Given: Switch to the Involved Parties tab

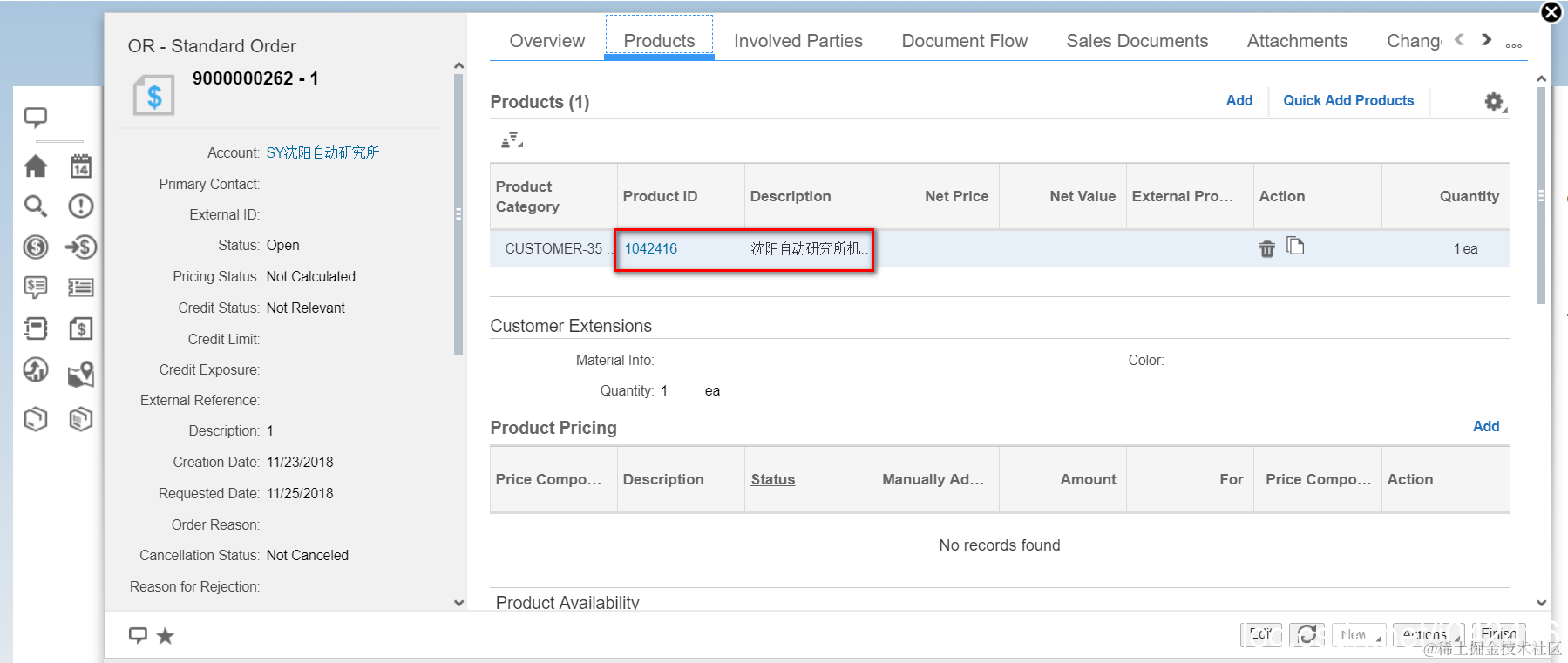Looking at the screenshot, I should click(798, 41).
